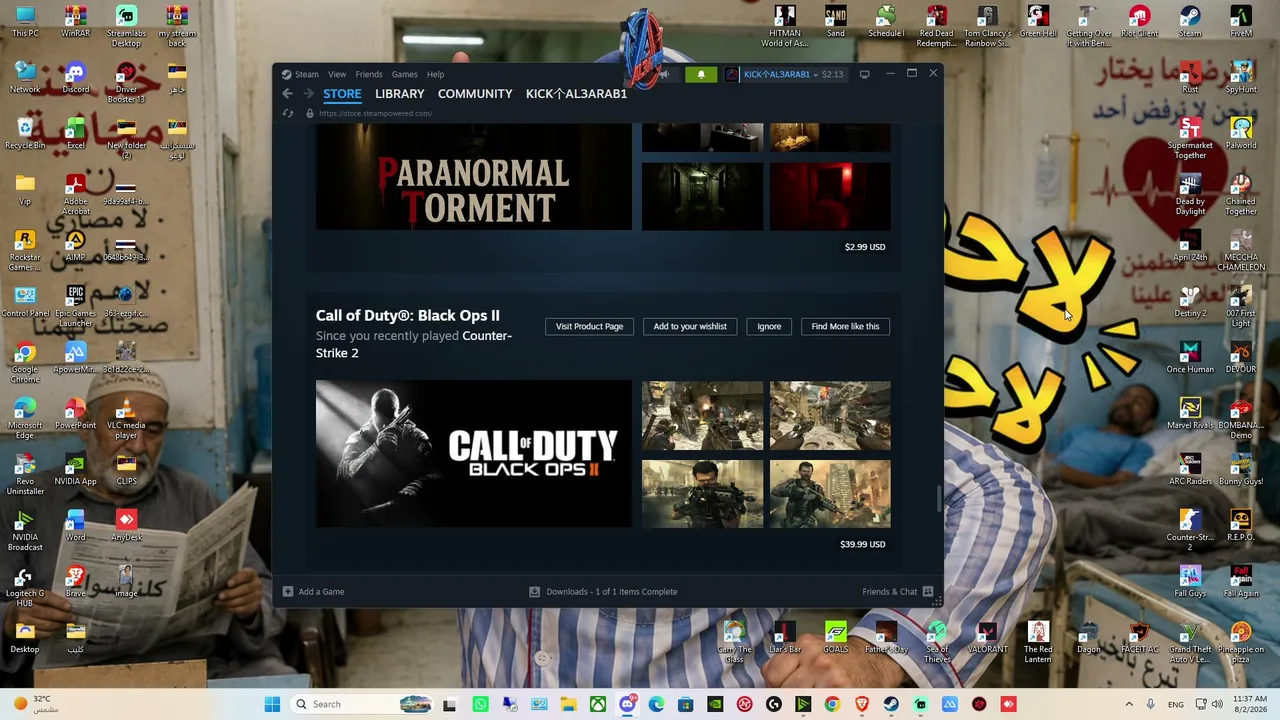Open Downloads 1 of 1 Items Complete
Viewport: 1280px width, 720px height.
point(612,592)
